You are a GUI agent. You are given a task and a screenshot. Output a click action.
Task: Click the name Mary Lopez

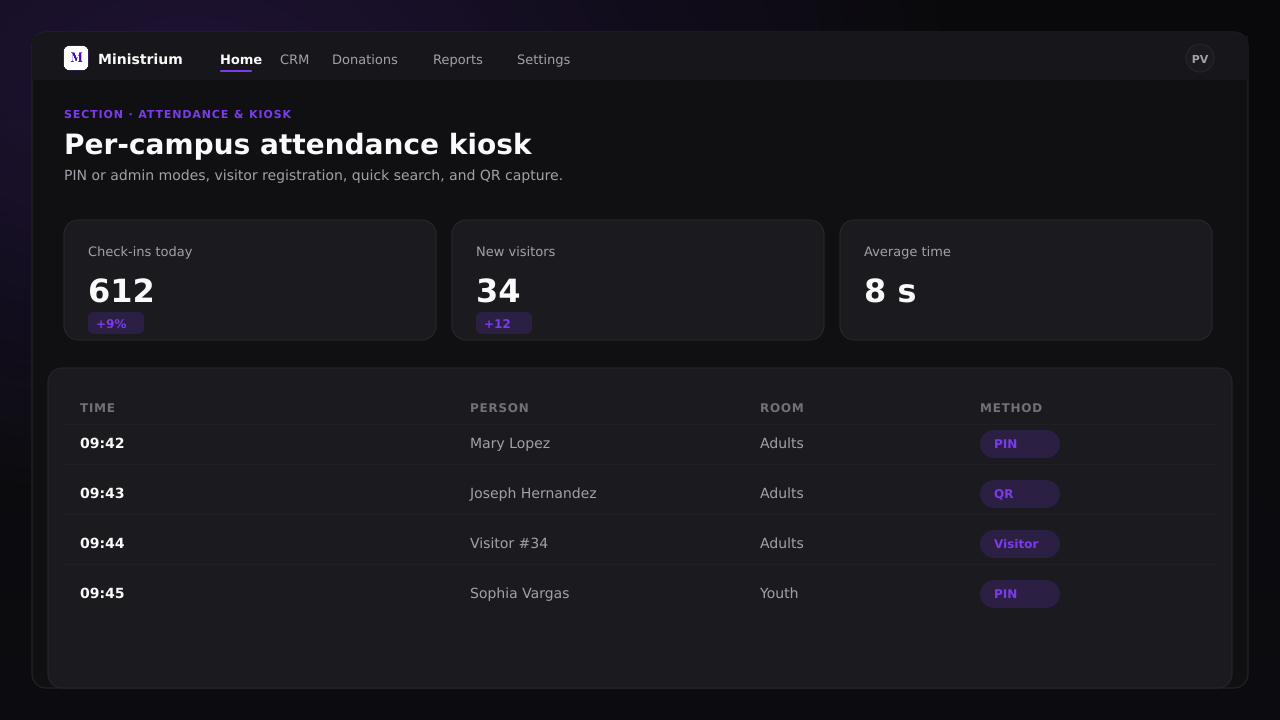click(x=510, y=443)
